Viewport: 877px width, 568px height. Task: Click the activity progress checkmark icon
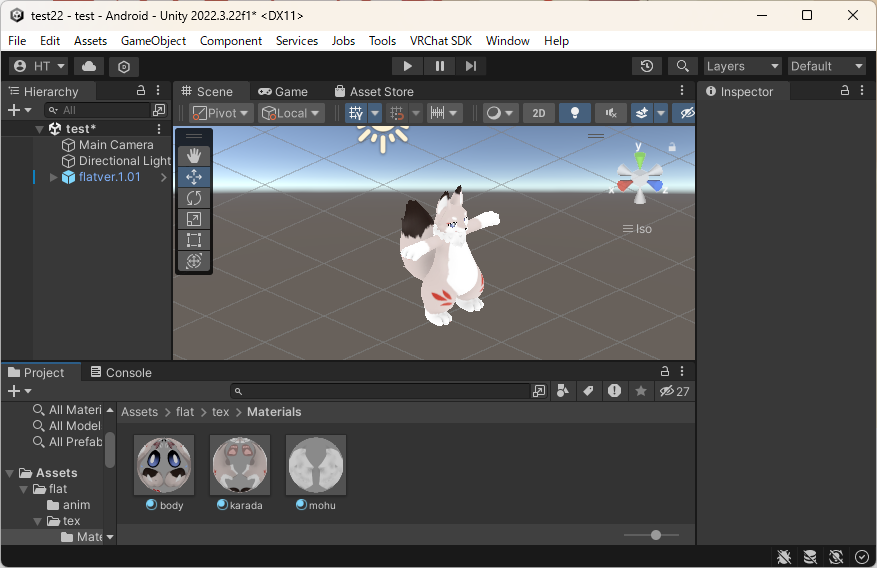861,556
